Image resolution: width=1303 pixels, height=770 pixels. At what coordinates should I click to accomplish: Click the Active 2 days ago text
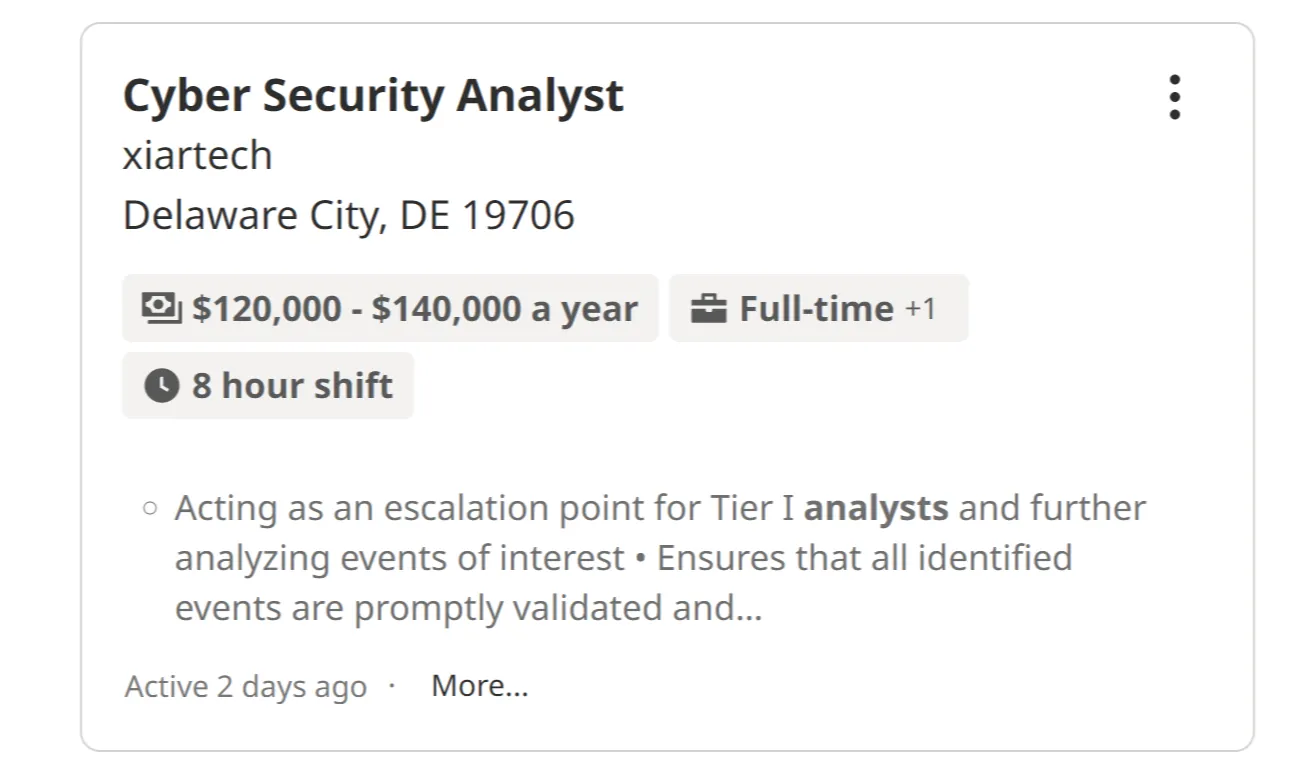tap(245, 687)
